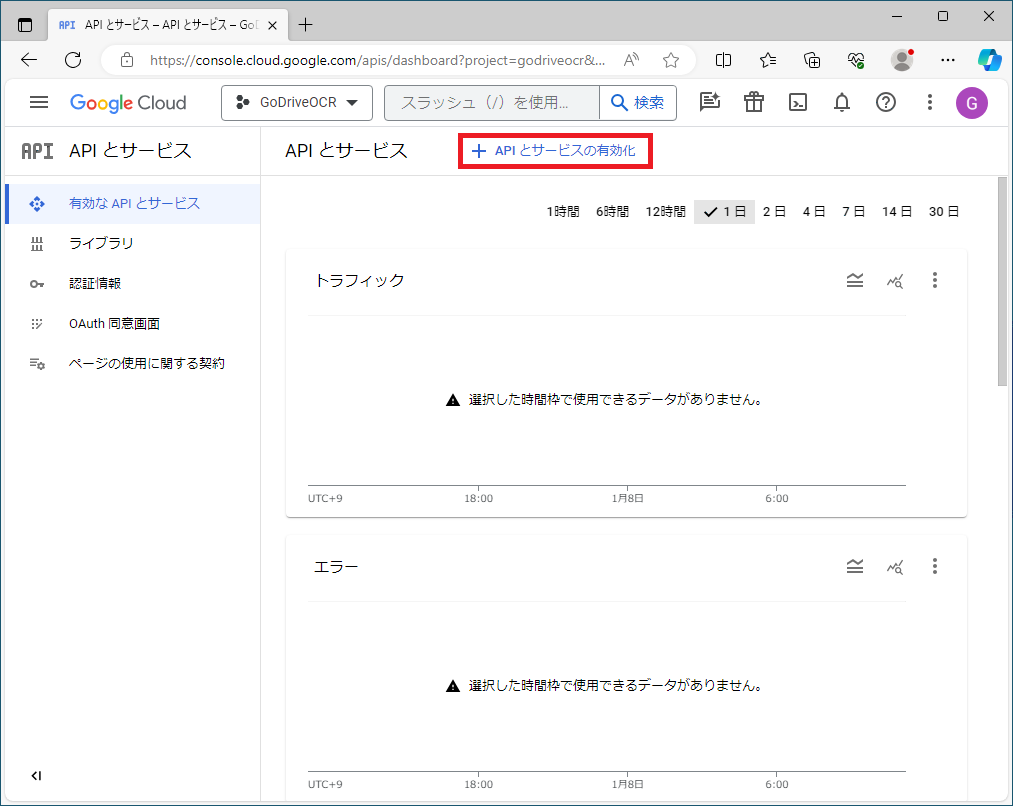Bookmark this page with the star icon
Image resolution: width=1013 pixels, height=806 pixels.
pyautogui.click(x=671, y=60)
